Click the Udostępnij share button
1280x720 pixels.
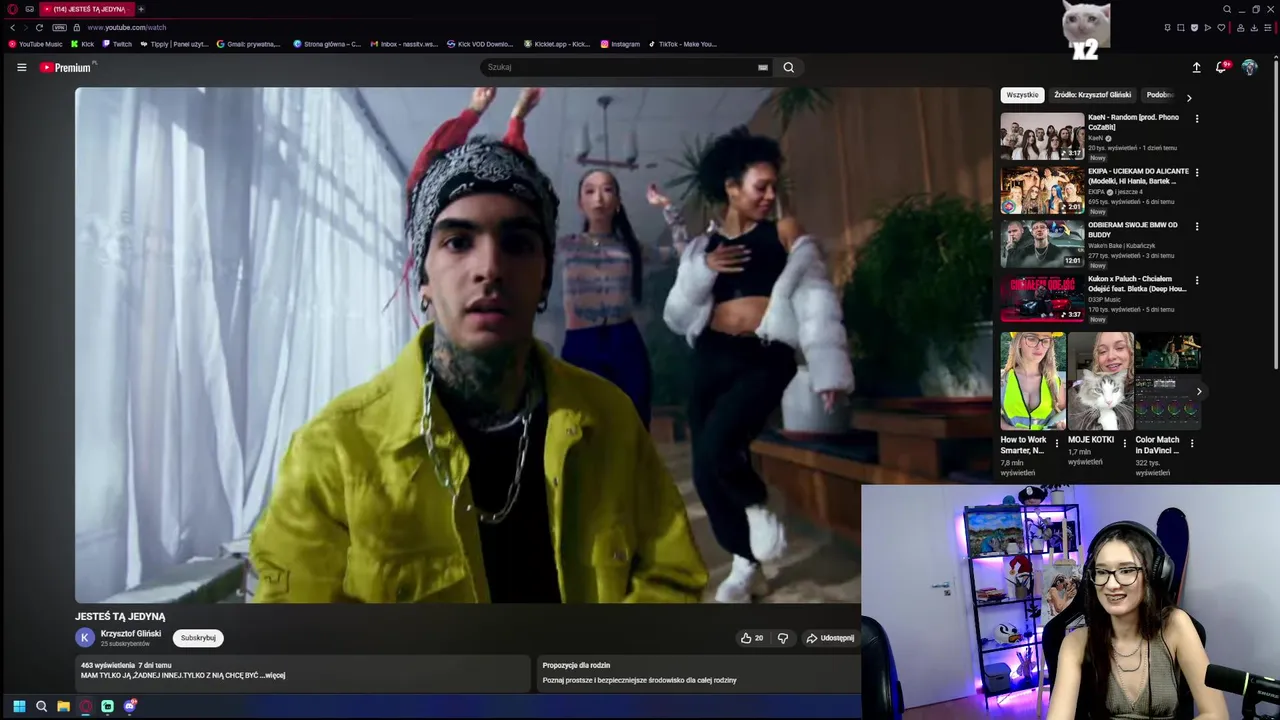(830, 638)
